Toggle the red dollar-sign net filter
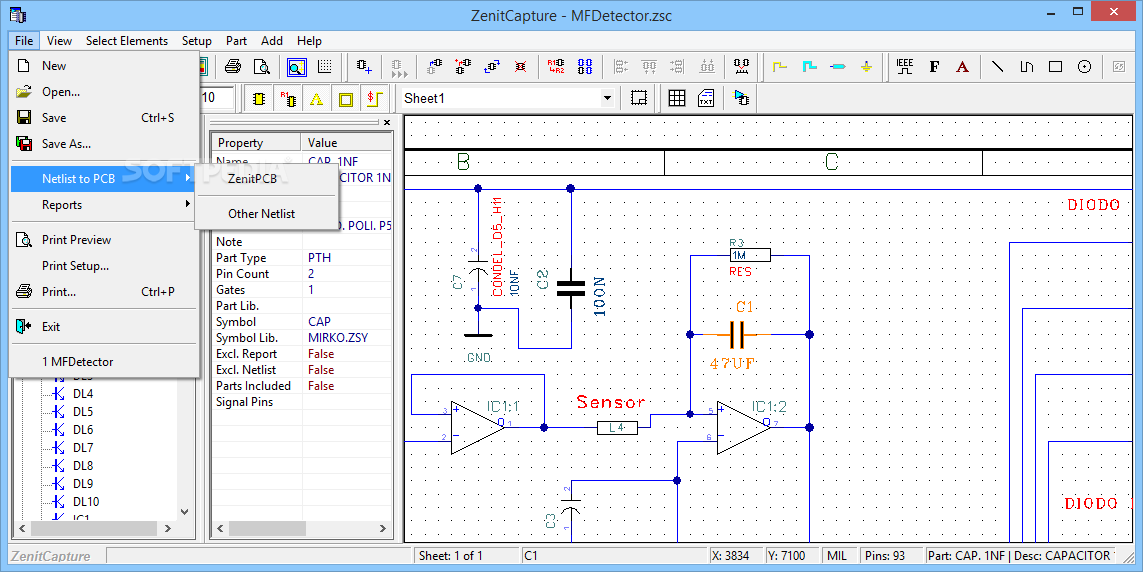Screen dimensions: 1143x572 point(374,98)
